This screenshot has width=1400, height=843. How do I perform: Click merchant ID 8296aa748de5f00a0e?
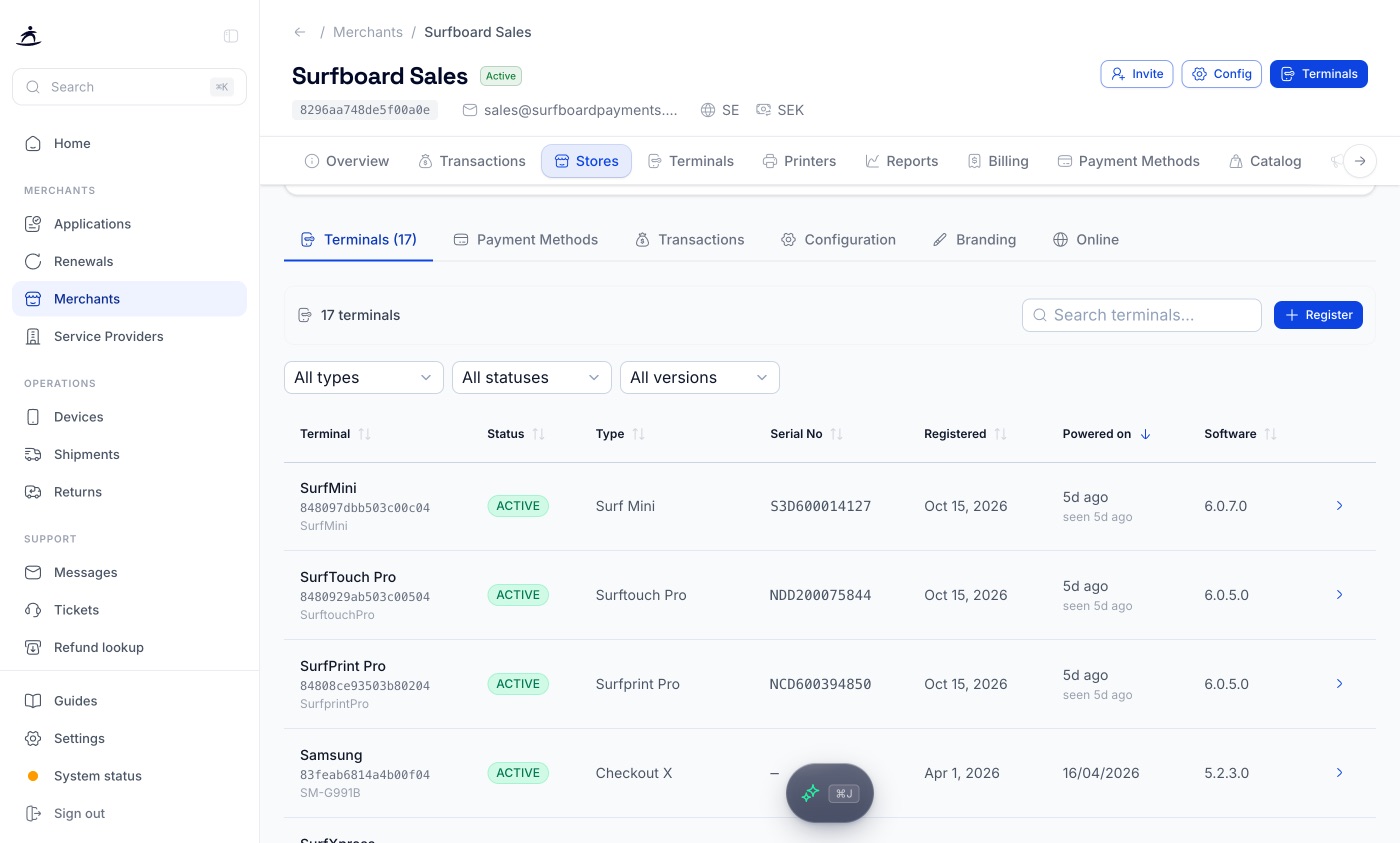pyautogui.click(x=365, y=110)
